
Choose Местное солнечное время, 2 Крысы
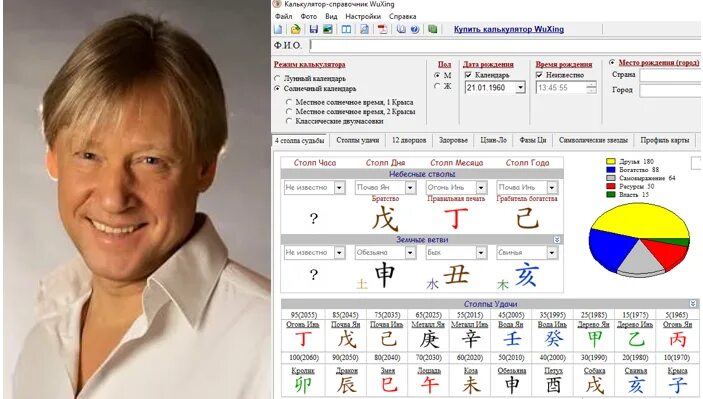[x=289, y=111]
